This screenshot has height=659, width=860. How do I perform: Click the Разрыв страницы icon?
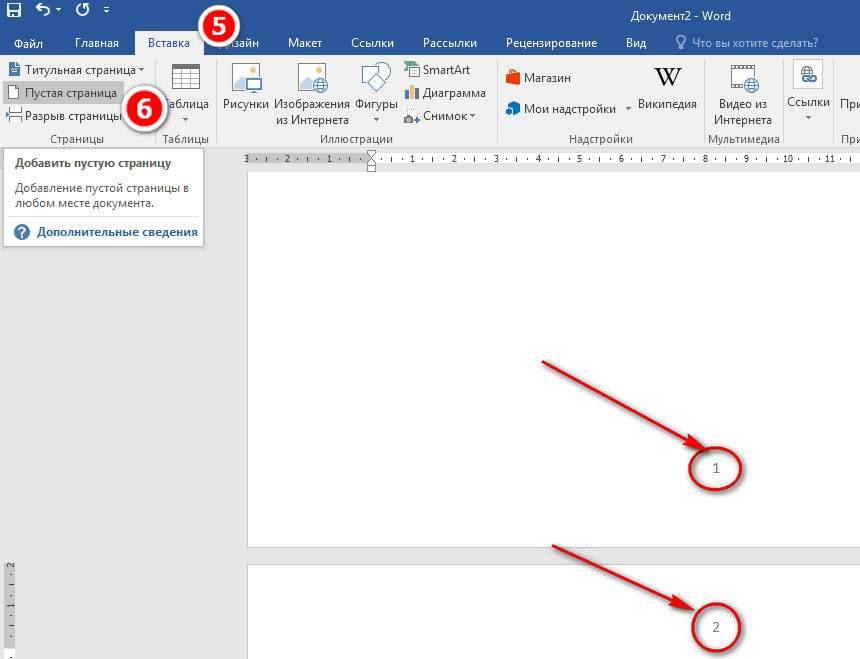click(14, 115)
